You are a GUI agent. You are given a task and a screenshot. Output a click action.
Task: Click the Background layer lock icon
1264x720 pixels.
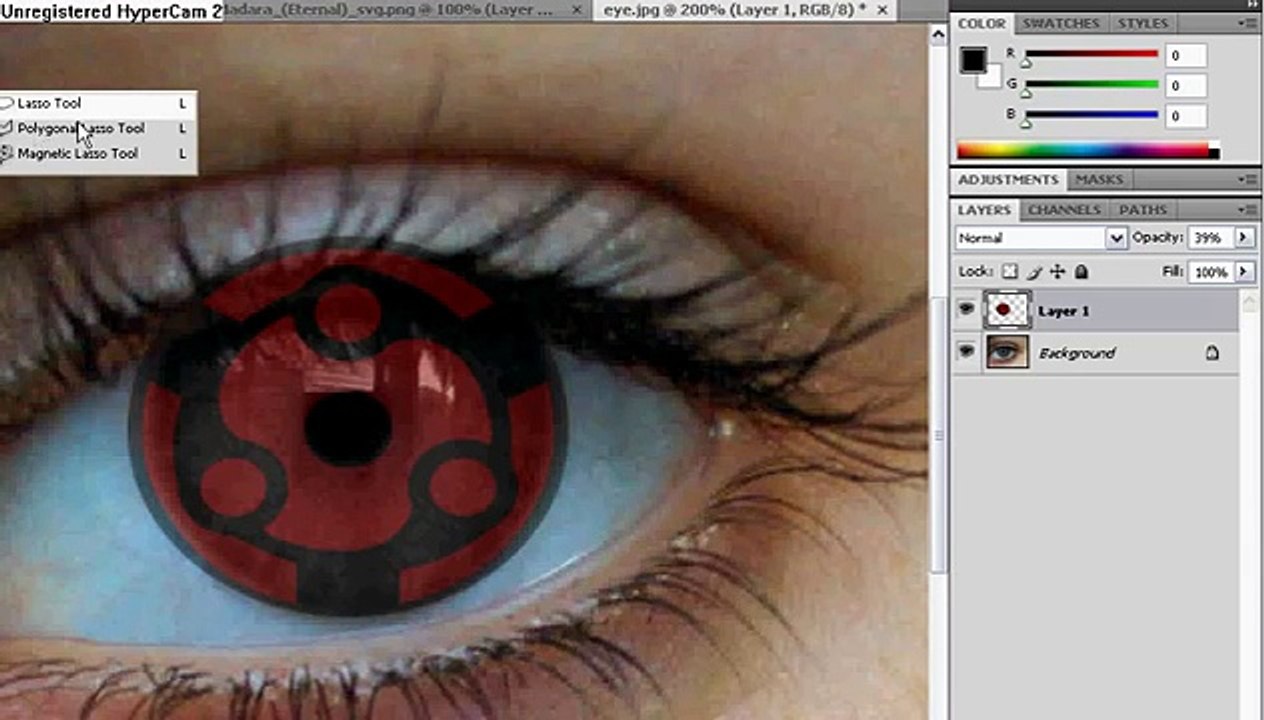click(1212, 353)
